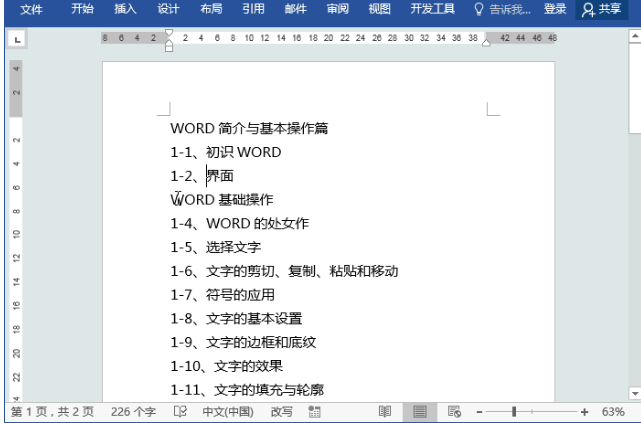Click the vertical scrollbar down arrow
Screen dimensions: 641x423
[634, 394]
